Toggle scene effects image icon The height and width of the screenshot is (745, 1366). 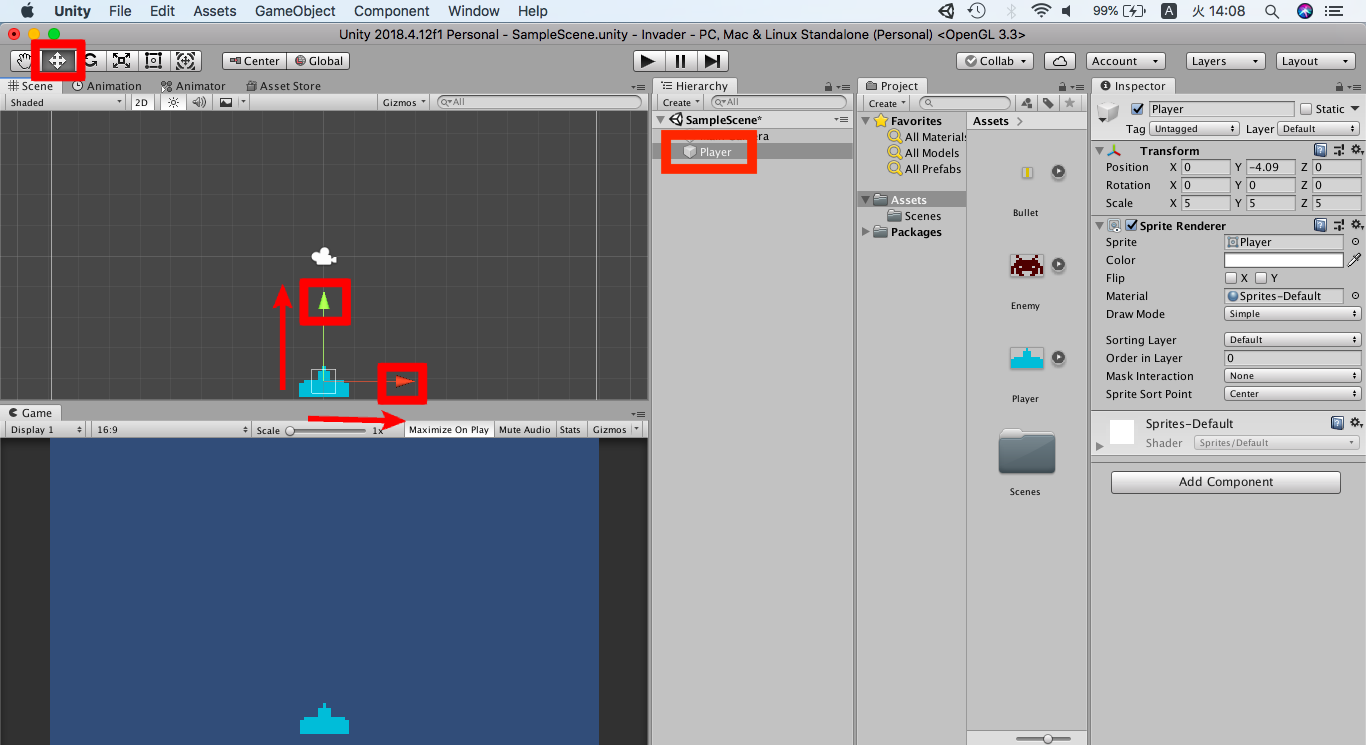click(226, 102)
